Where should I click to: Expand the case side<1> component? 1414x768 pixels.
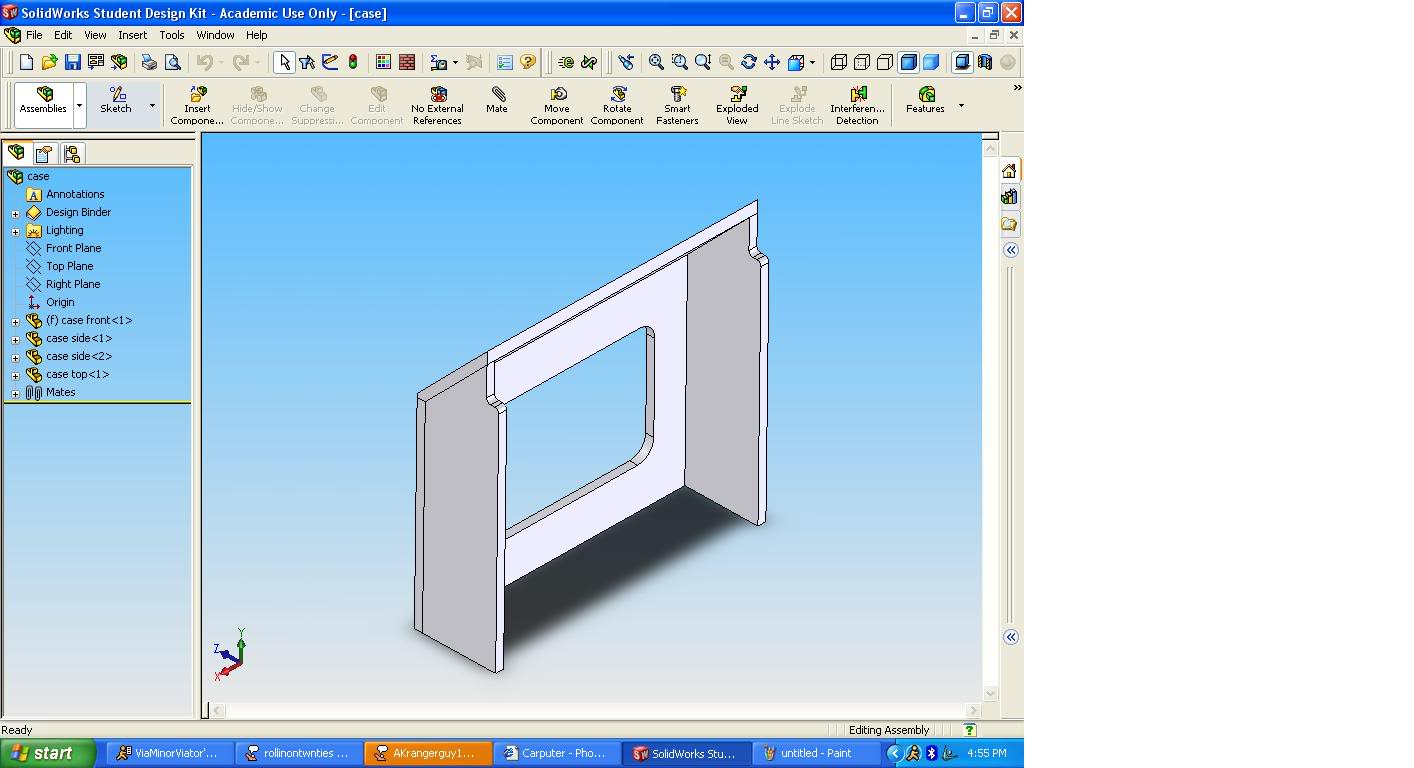coord(15,338)
